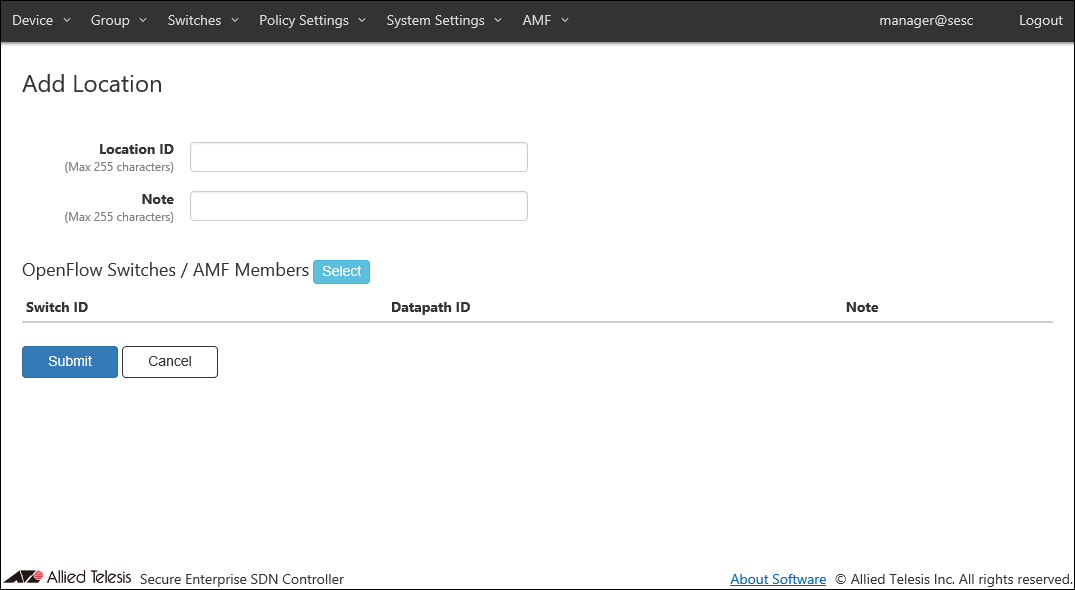
Task: Submit the new location form
Action: [x=70, y=362]
